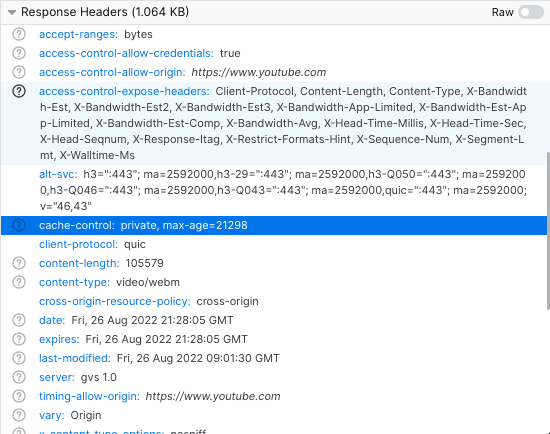Click help icon for access-control-expose-headers

19,91
